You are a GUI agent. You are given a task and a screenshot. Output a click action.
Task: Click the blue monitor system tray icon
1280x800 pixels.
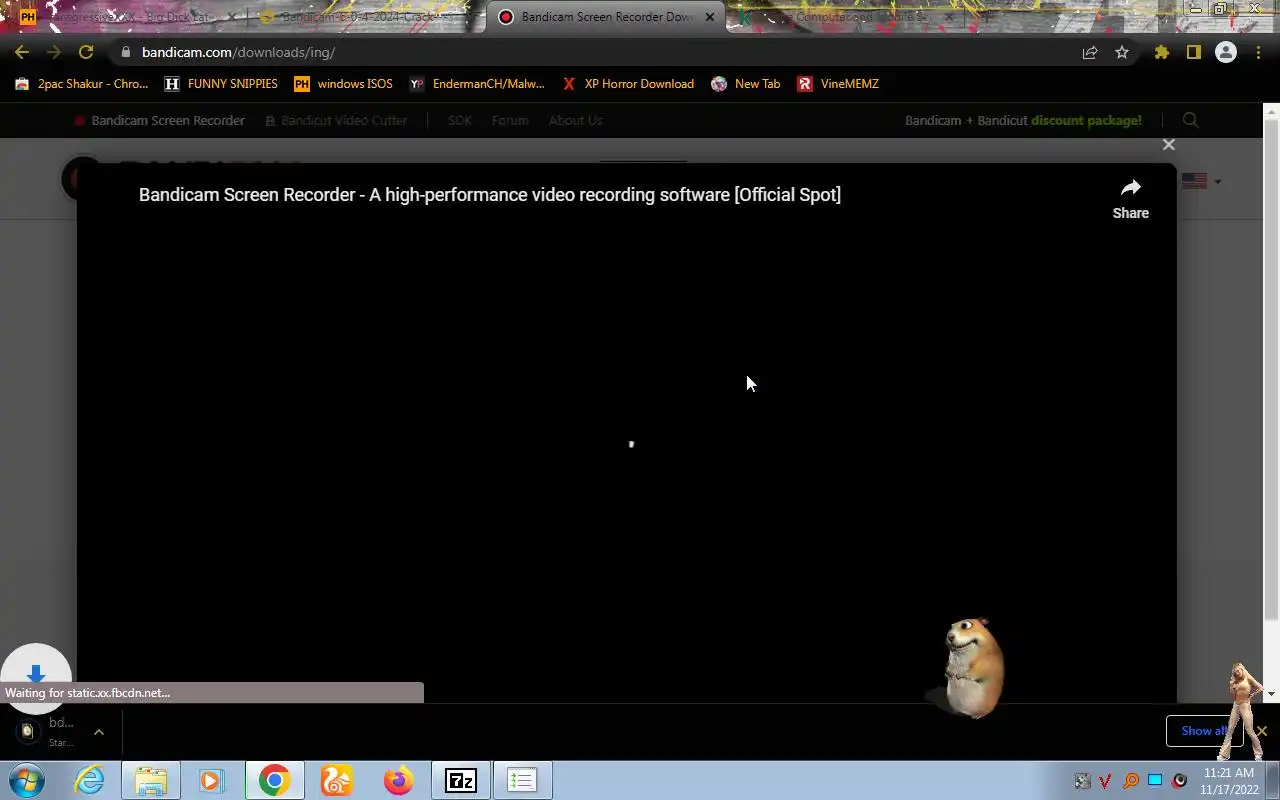tap(1155, 781)
